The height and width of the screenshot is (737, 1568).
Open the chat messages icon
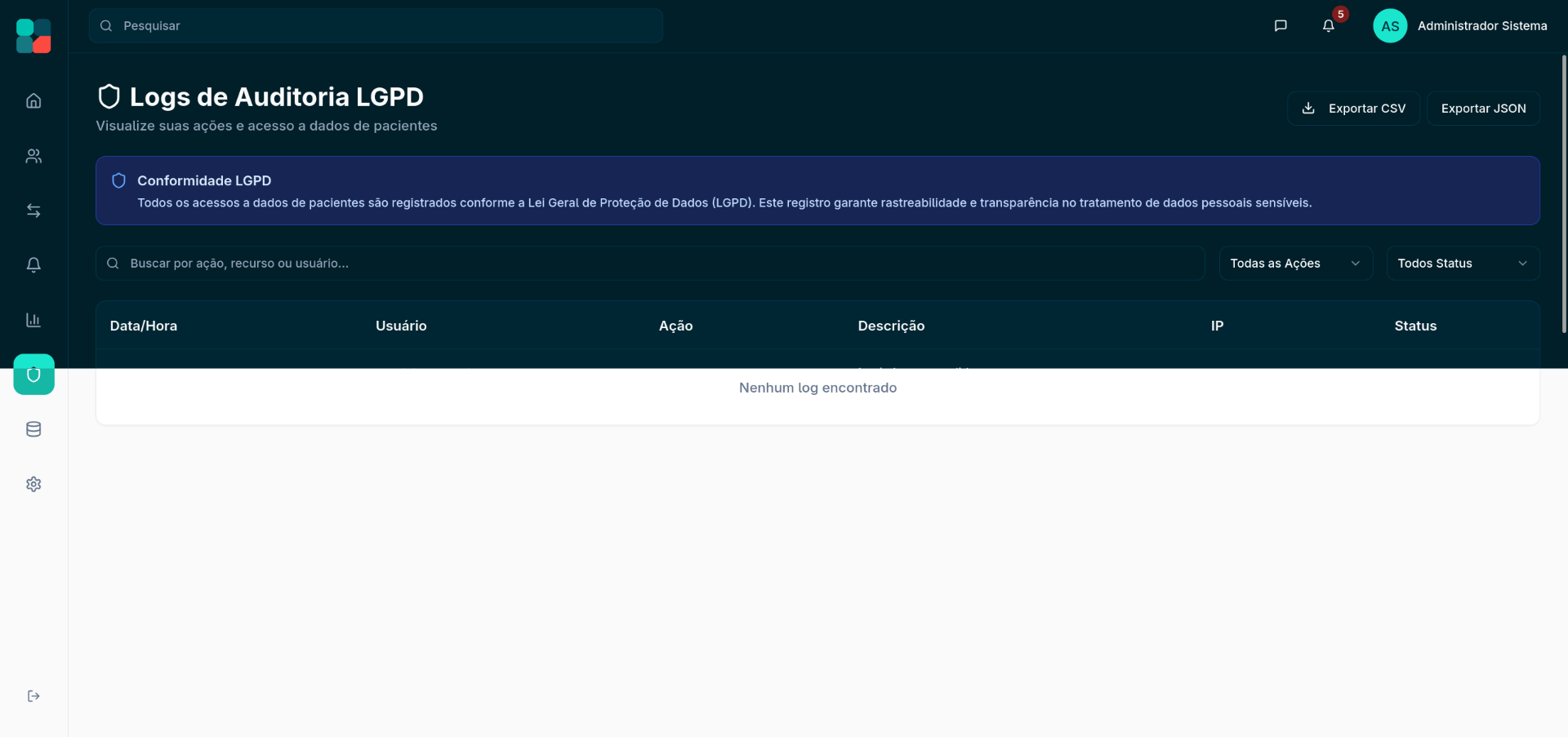click(1281, 26)
